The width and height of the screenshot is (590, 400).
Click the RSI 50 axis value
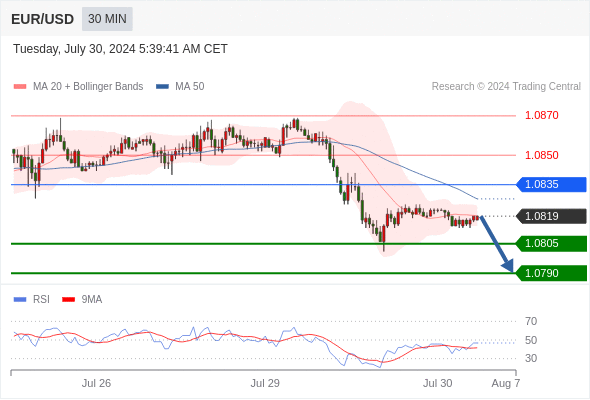tap(531, 340)
